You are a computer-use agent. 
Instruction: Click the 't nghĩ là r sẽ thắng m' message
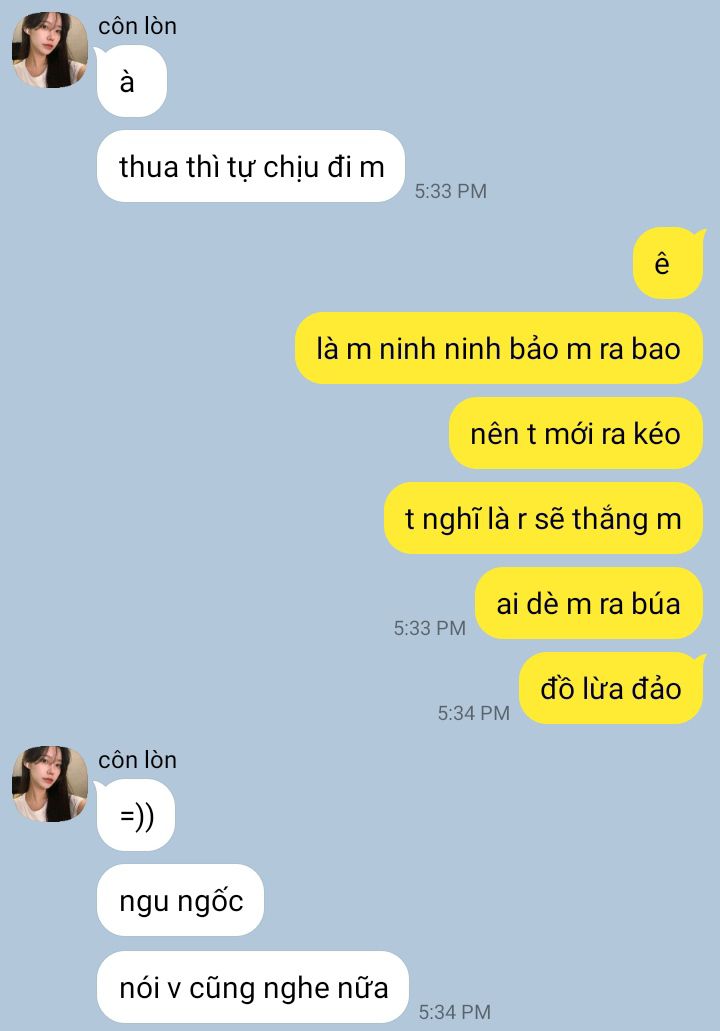coord(543,518)
